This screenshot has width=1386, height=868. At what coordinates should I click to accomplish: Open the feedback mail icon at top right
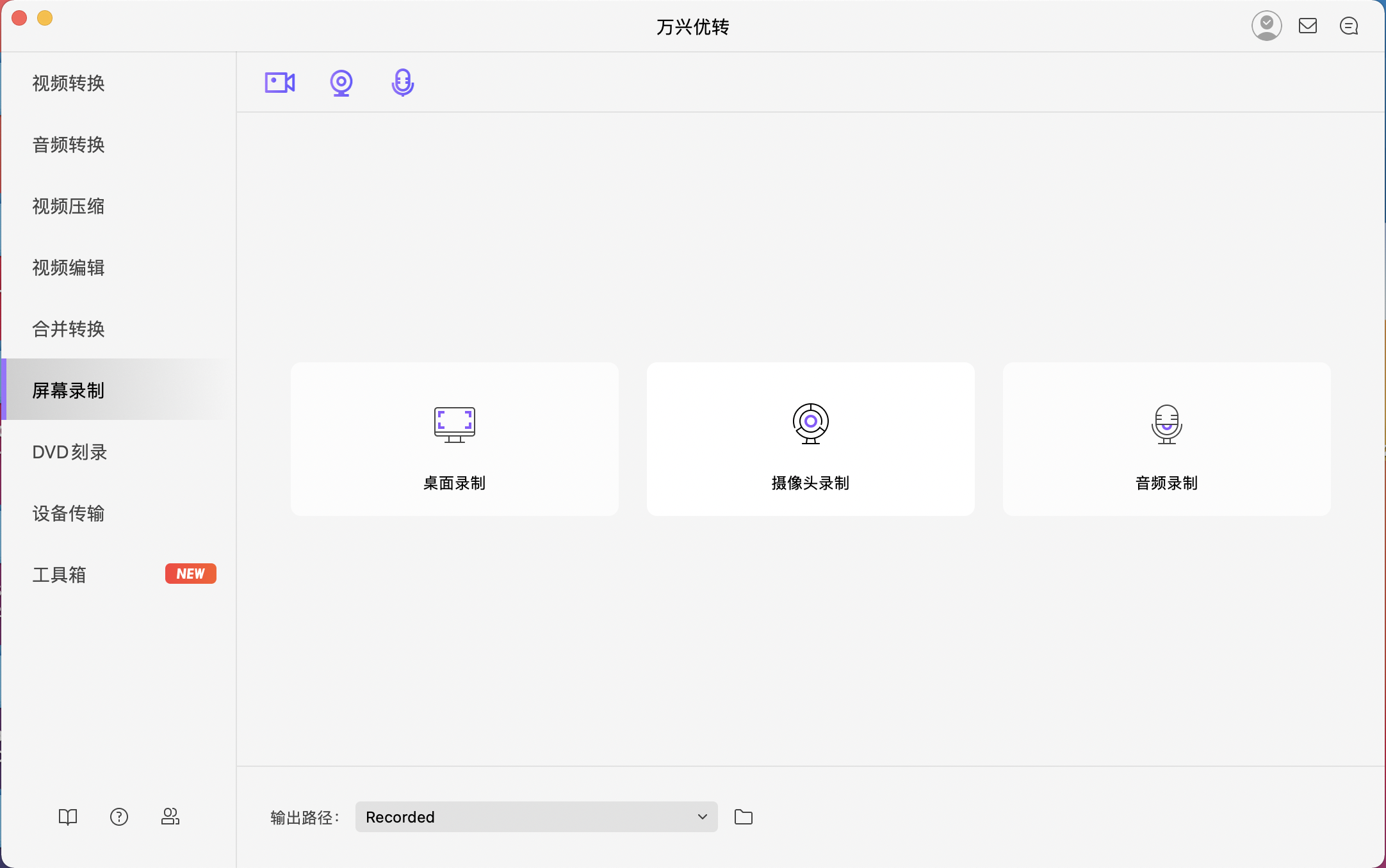pos(1309,26)
